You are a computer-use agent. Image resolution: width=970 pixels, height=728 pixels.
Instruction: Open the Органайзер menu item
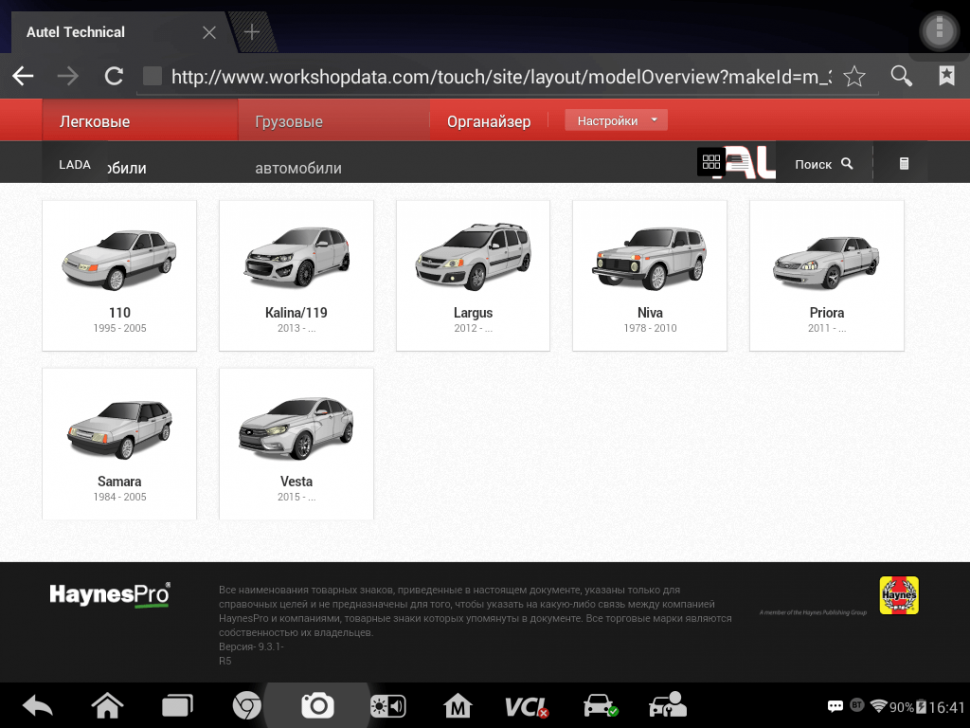488,122
